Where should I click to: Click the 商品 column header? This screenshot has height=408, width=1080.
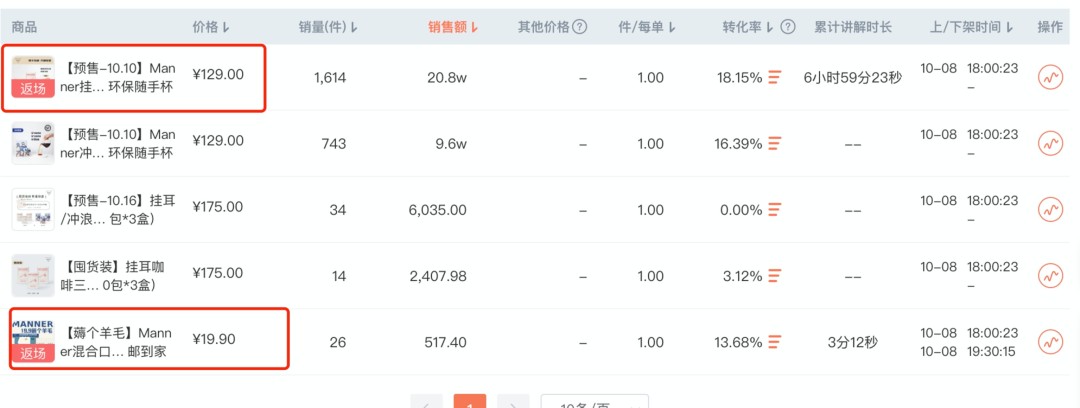click(x=24, y=27)
